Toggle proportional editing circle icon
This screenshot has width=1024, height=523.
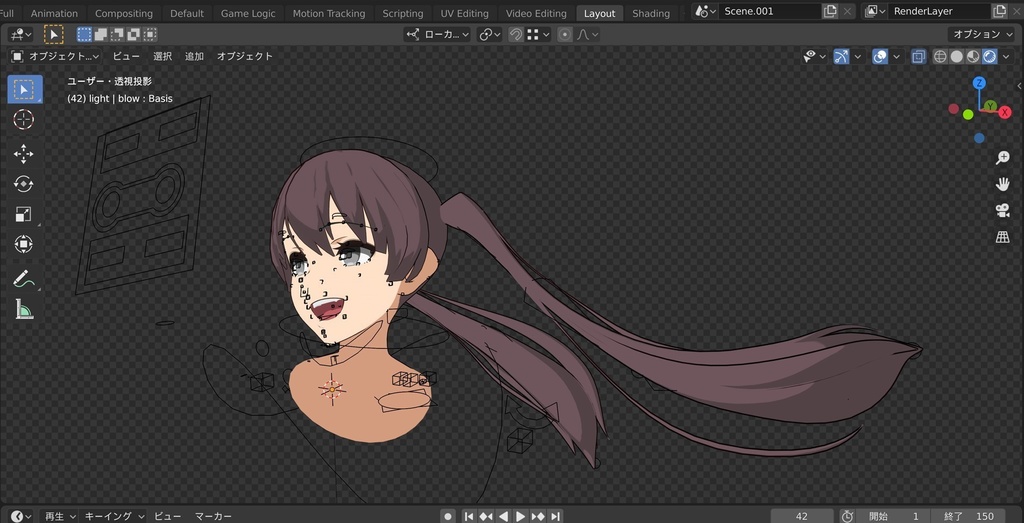tap(566, 35)
